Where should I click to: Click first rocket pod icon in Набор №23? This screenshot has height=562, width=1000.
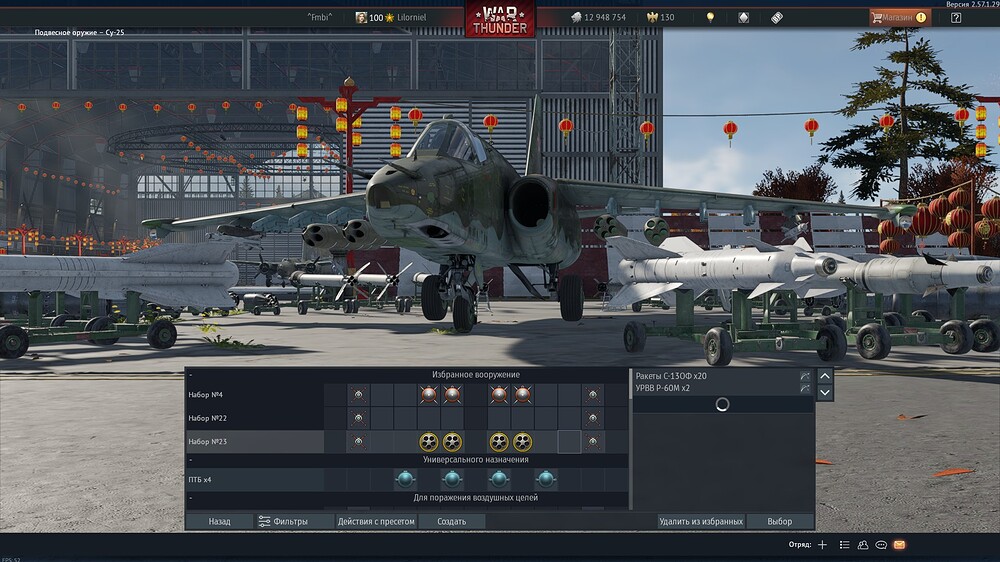pos(429,441)
